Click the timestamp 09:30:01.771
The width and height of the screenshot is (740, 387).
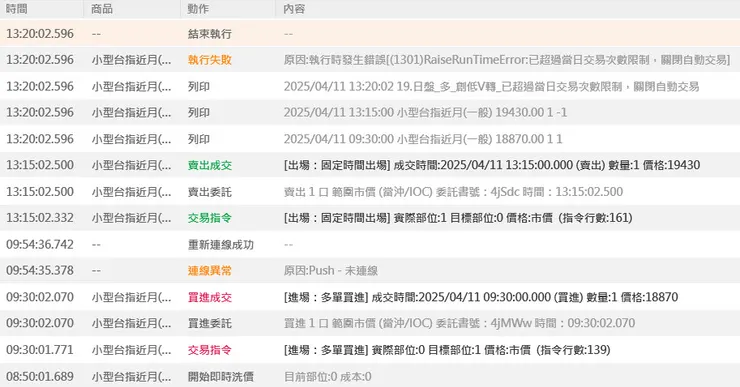[40, 350]
